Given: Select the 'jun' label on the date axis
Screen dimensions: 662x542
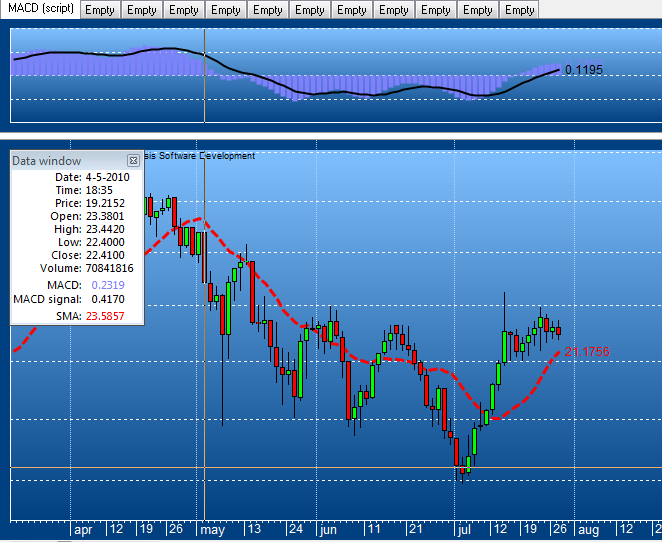Looking at the screenshot, I should pos(328,529).
